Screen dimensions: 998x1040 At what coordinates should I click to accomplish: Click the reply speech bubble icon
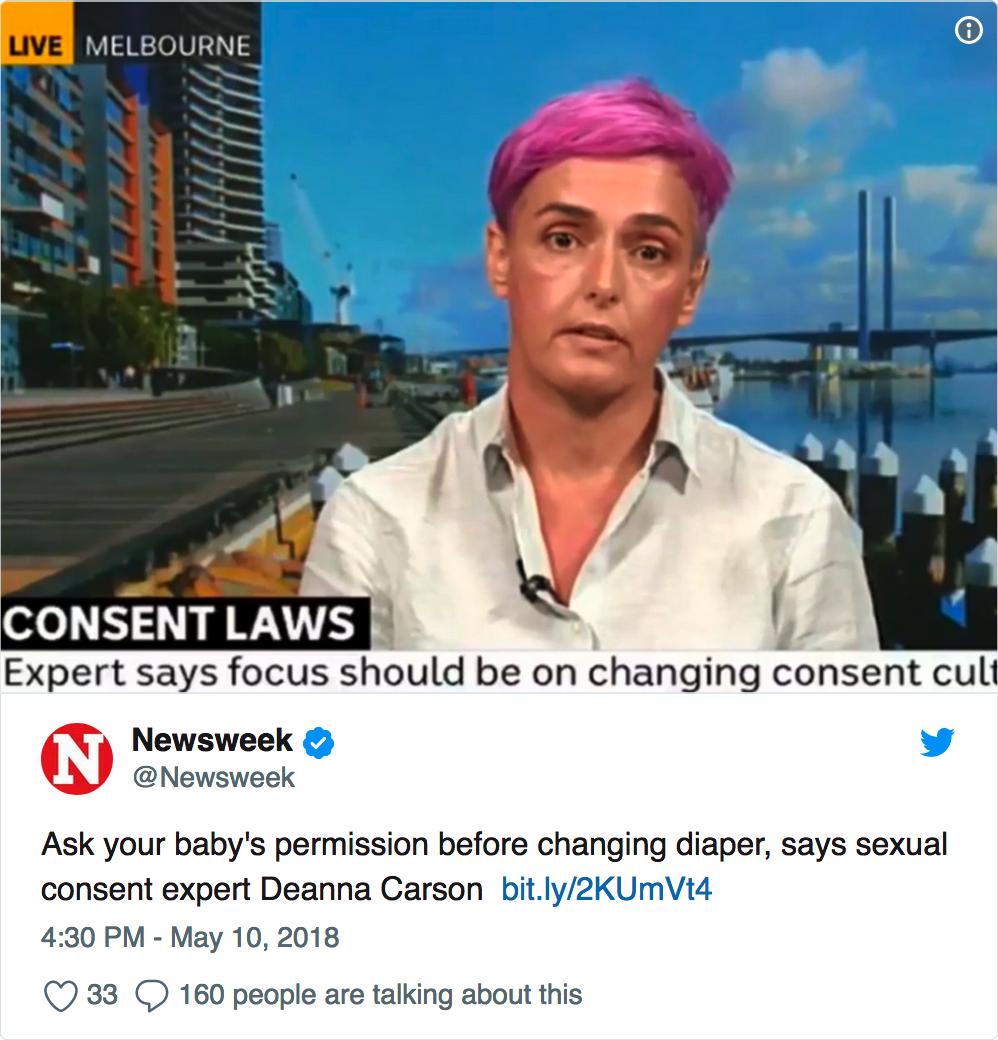point(152,996)
